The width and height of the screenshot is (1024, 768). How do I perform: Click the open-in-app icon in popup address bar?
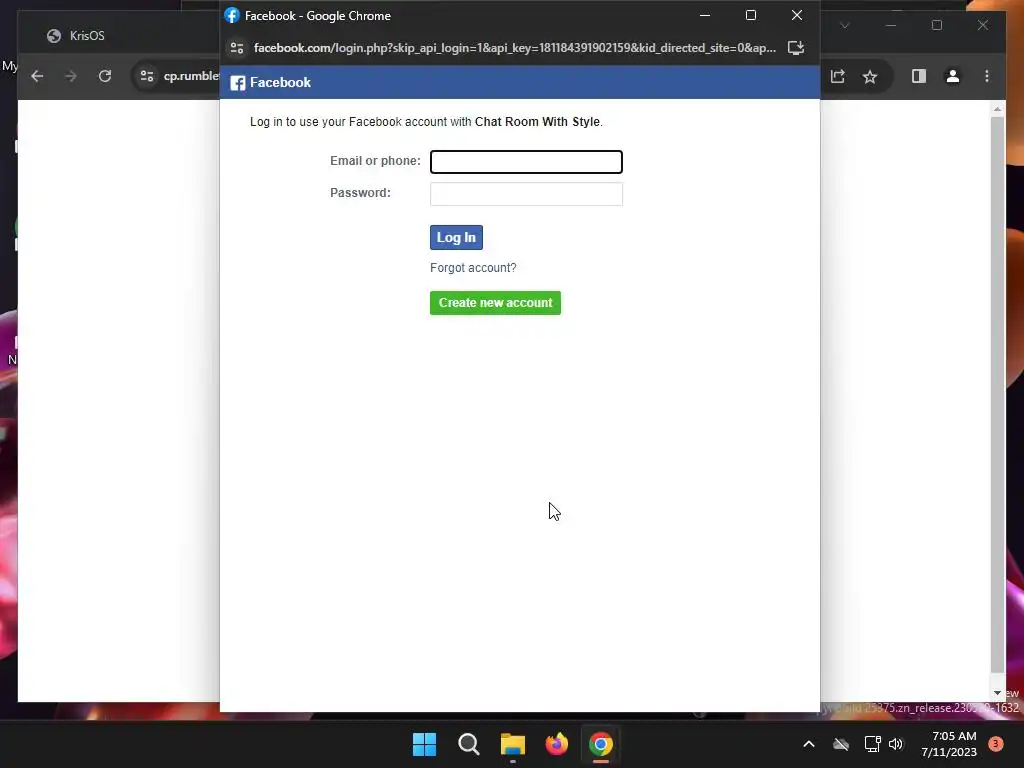coord(795,48)
